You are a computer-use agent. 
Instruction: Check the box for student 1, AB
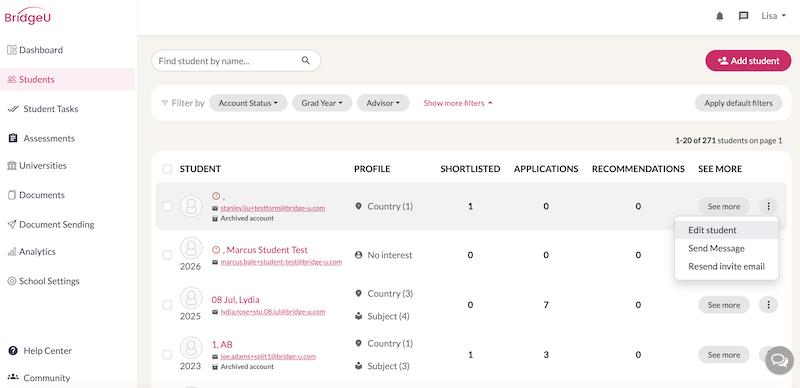click(167, 354)
